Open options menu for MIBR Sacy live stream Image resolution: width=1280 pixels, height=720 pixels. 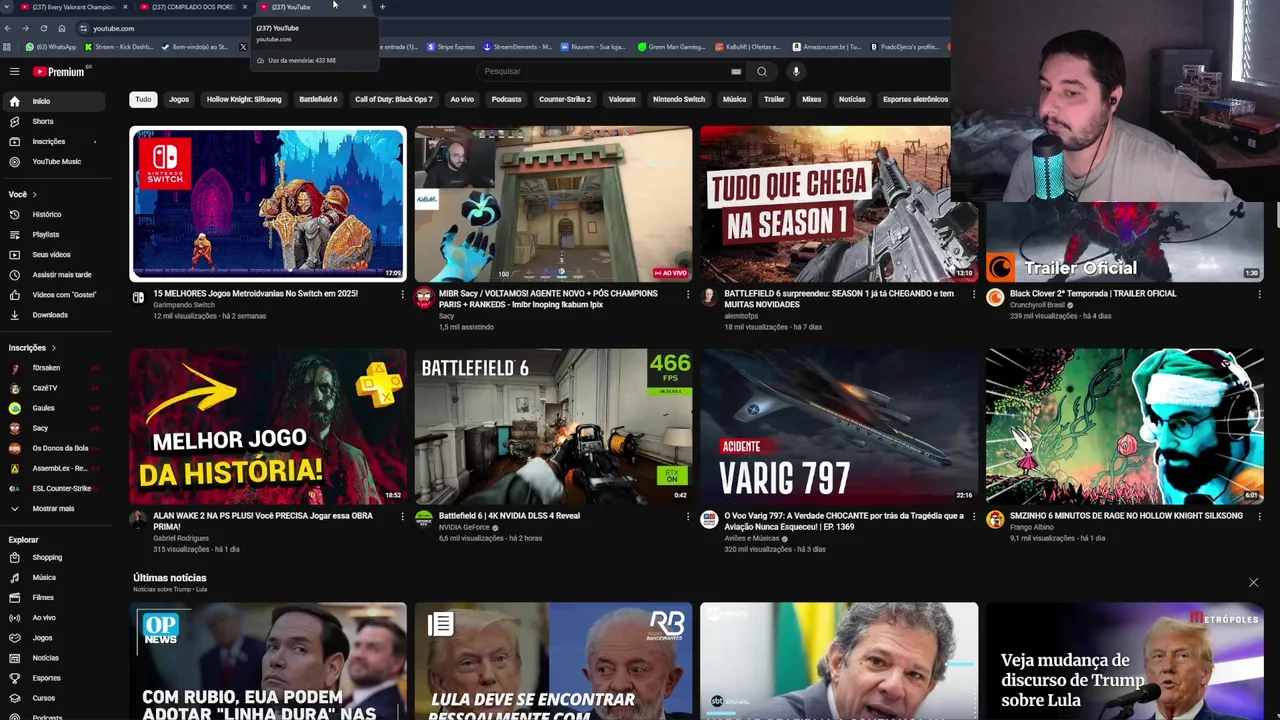(687, 294)
